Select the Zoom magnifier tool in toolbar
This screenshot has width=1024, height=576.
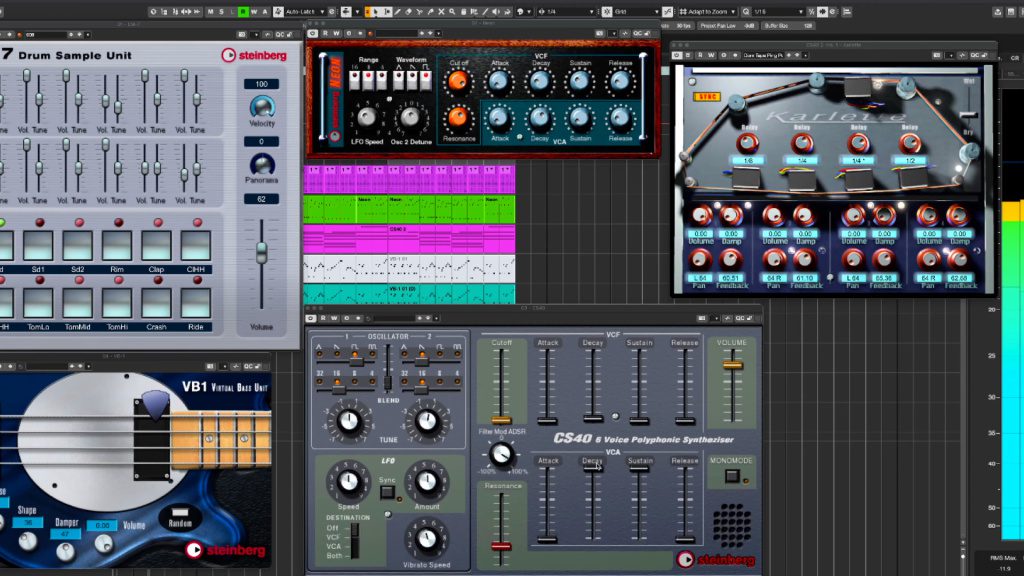point(452,12)
